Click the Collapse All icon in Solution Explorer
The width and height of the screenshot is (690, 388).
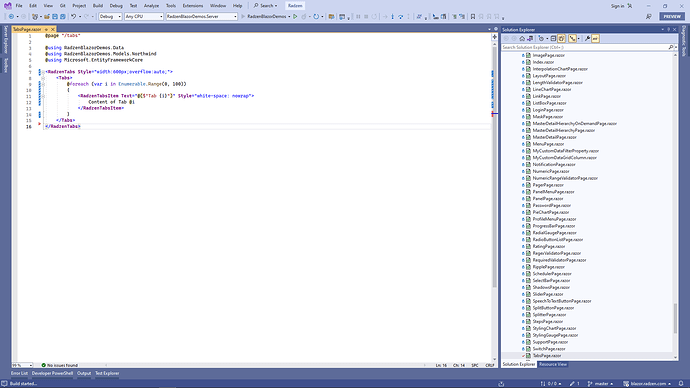(554, 39)
